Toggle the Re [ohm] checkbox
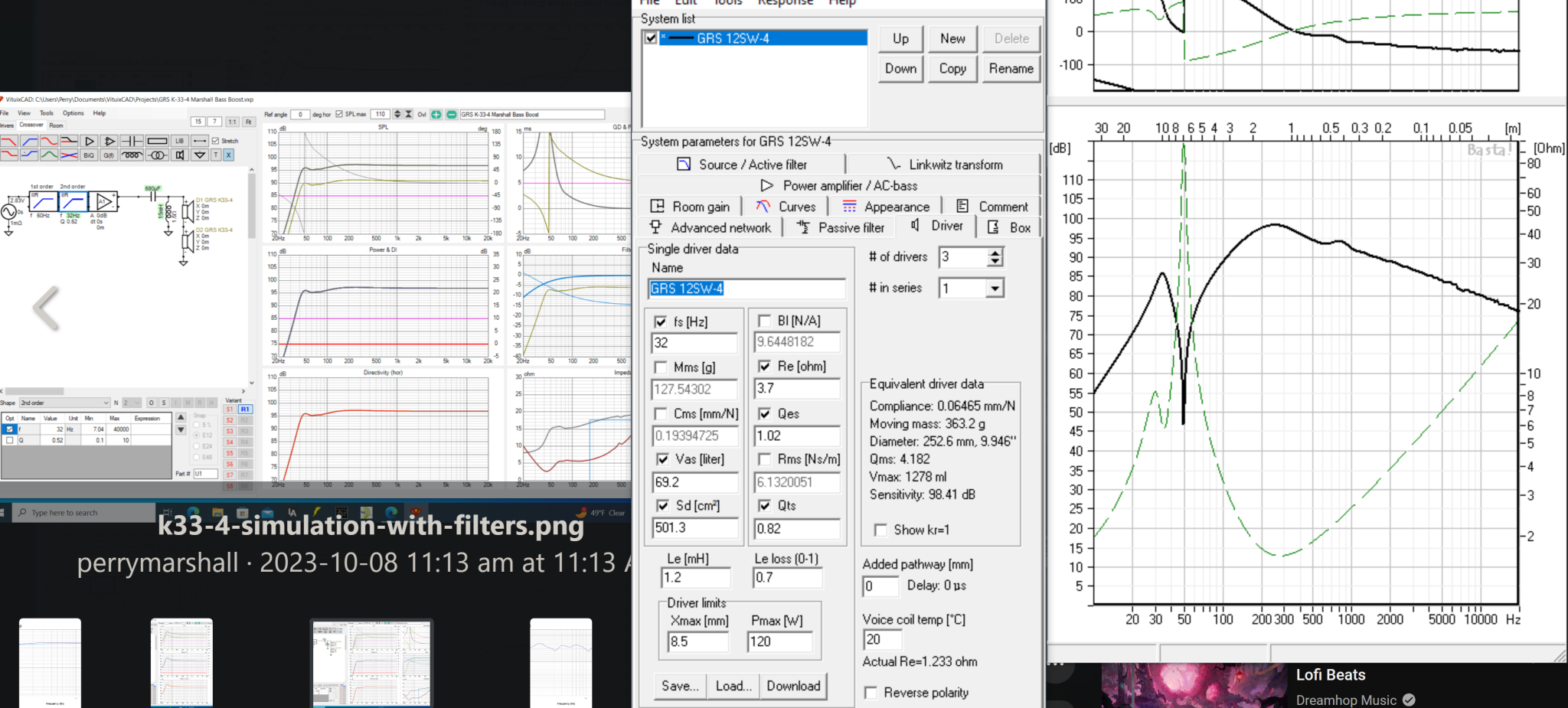1568x708 pixels. click(x=764, y=366)
